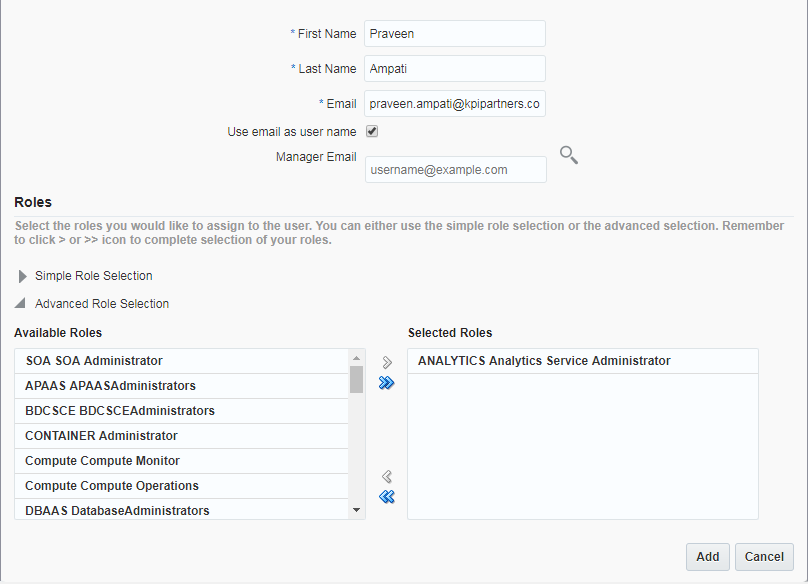Select ANALYTICS Analytics Service Administrator in Selected Roles
The width and height of the screenshot is (808, 584).
[544, 361]
